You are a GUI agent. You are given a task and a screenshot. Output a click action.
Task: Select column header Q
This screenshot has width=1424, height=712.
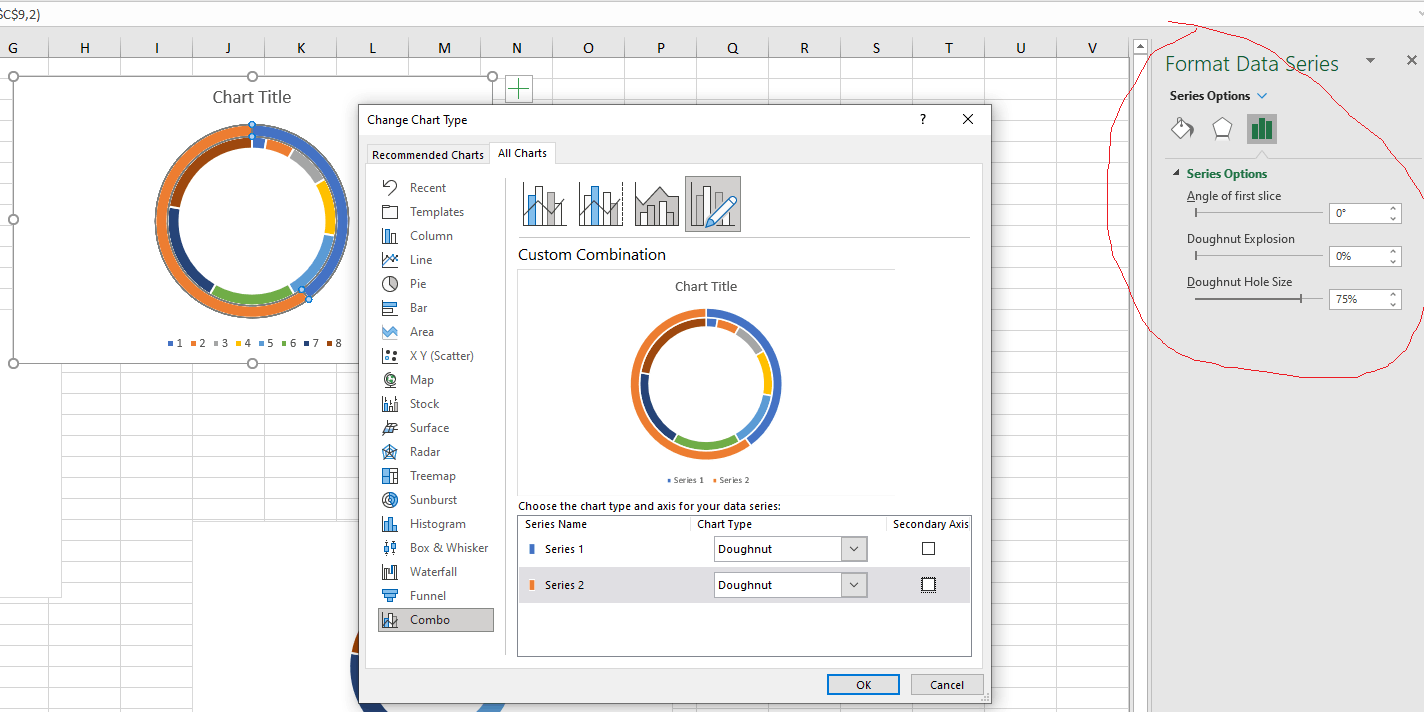click(732, 48)
